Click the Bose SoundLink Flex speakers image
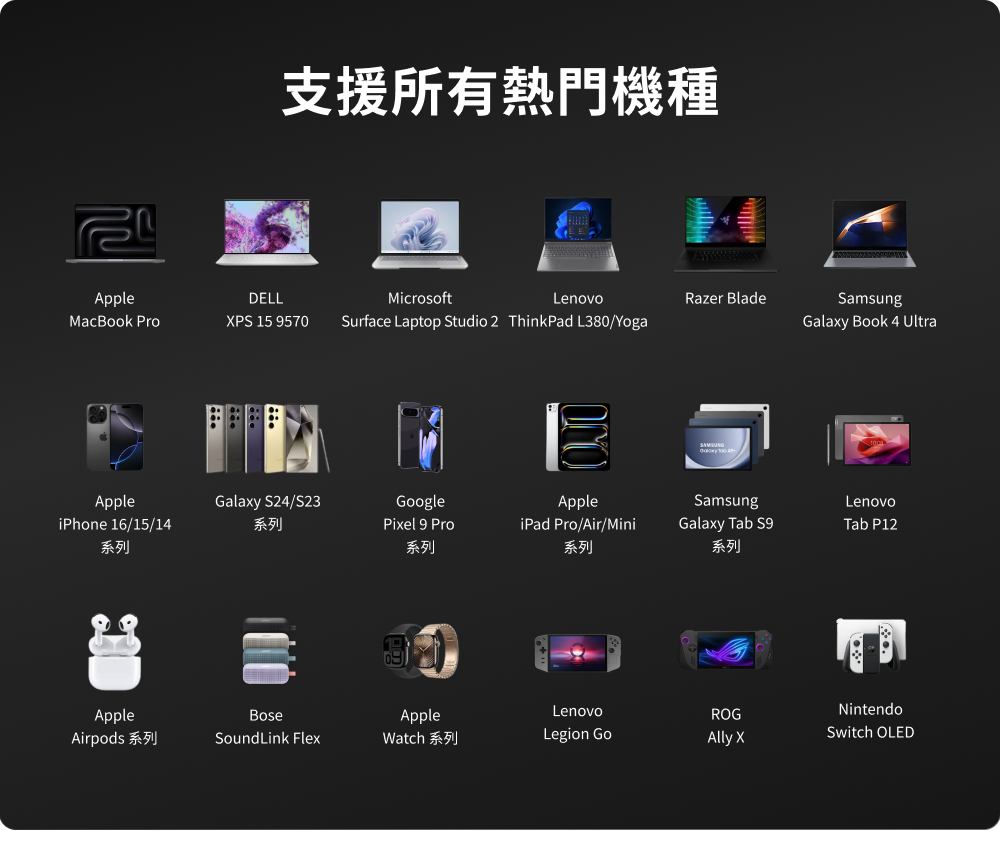The width and height of the screenshot is (1000, 842). [268, 651]
